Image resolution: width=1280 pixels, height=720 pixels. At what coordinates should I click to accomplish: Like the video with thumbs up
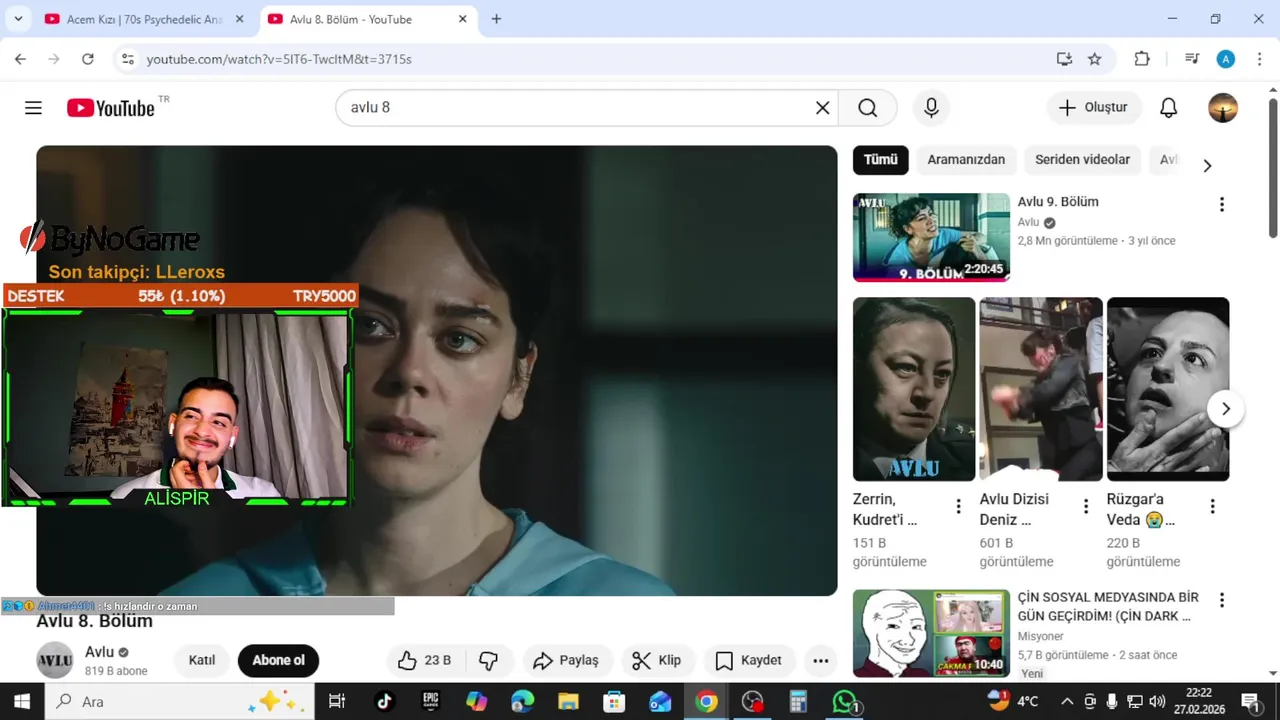(x=424, y=660)
